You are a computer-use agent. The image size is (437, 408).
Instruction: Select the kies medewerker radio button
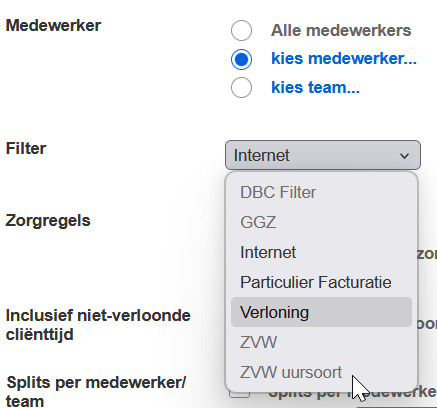click(241, 59)
